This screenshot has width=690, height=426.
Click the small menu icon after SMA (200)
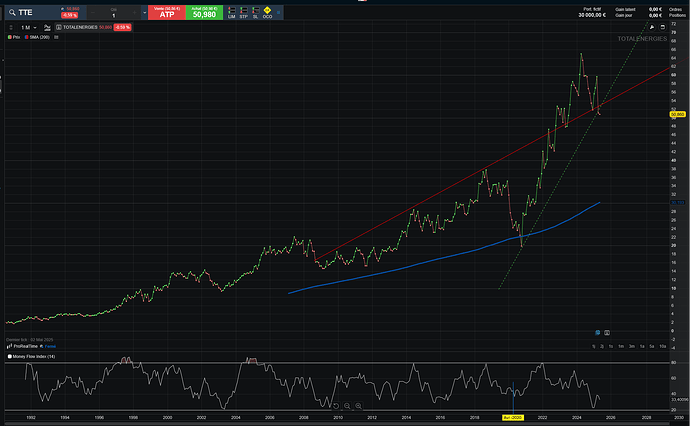click(x=56, y=37)
